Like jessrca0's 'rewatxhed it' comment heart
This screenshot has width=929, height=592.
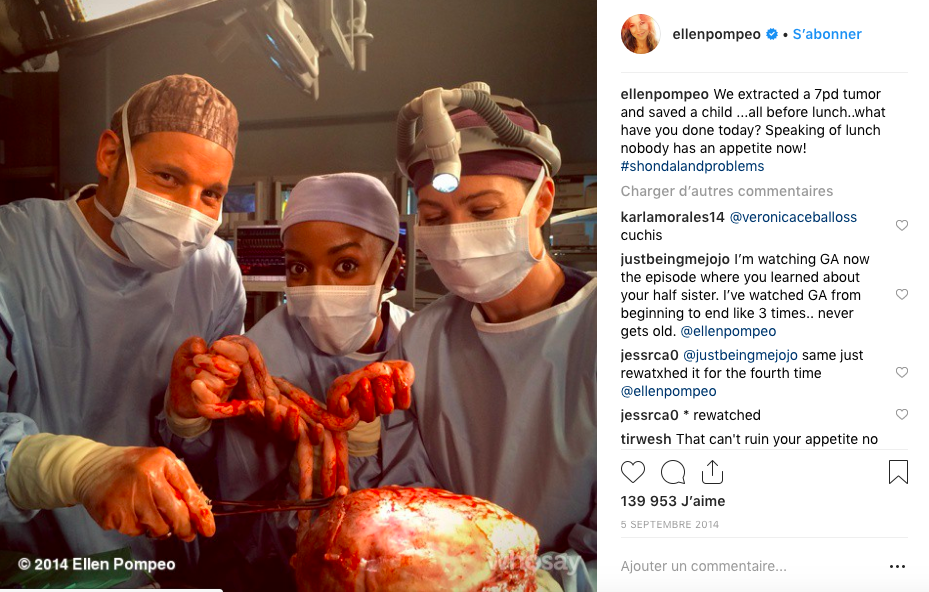[902, 372]
